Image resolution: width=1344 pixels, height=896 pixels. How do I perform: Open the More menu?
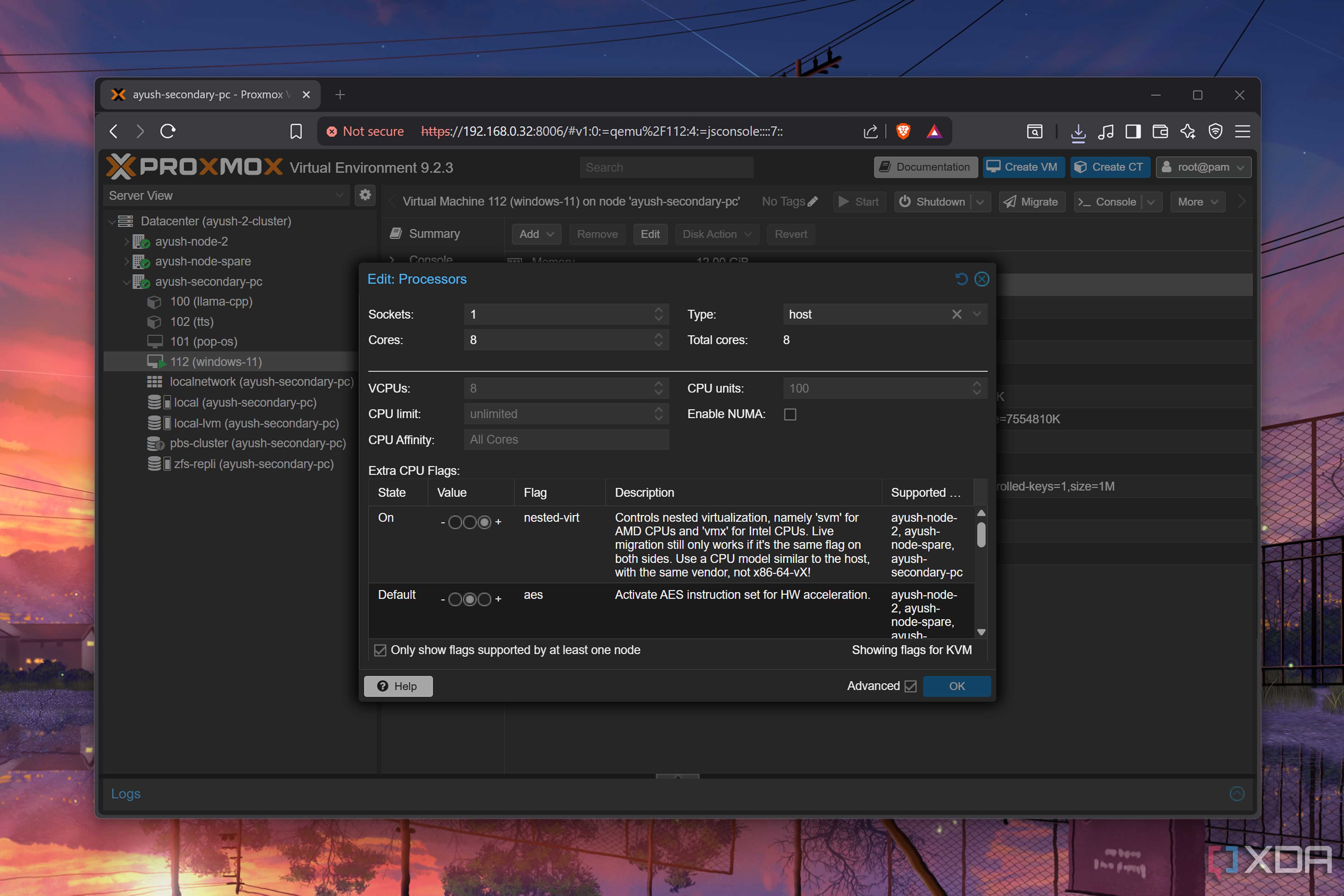coord(1198,202)
